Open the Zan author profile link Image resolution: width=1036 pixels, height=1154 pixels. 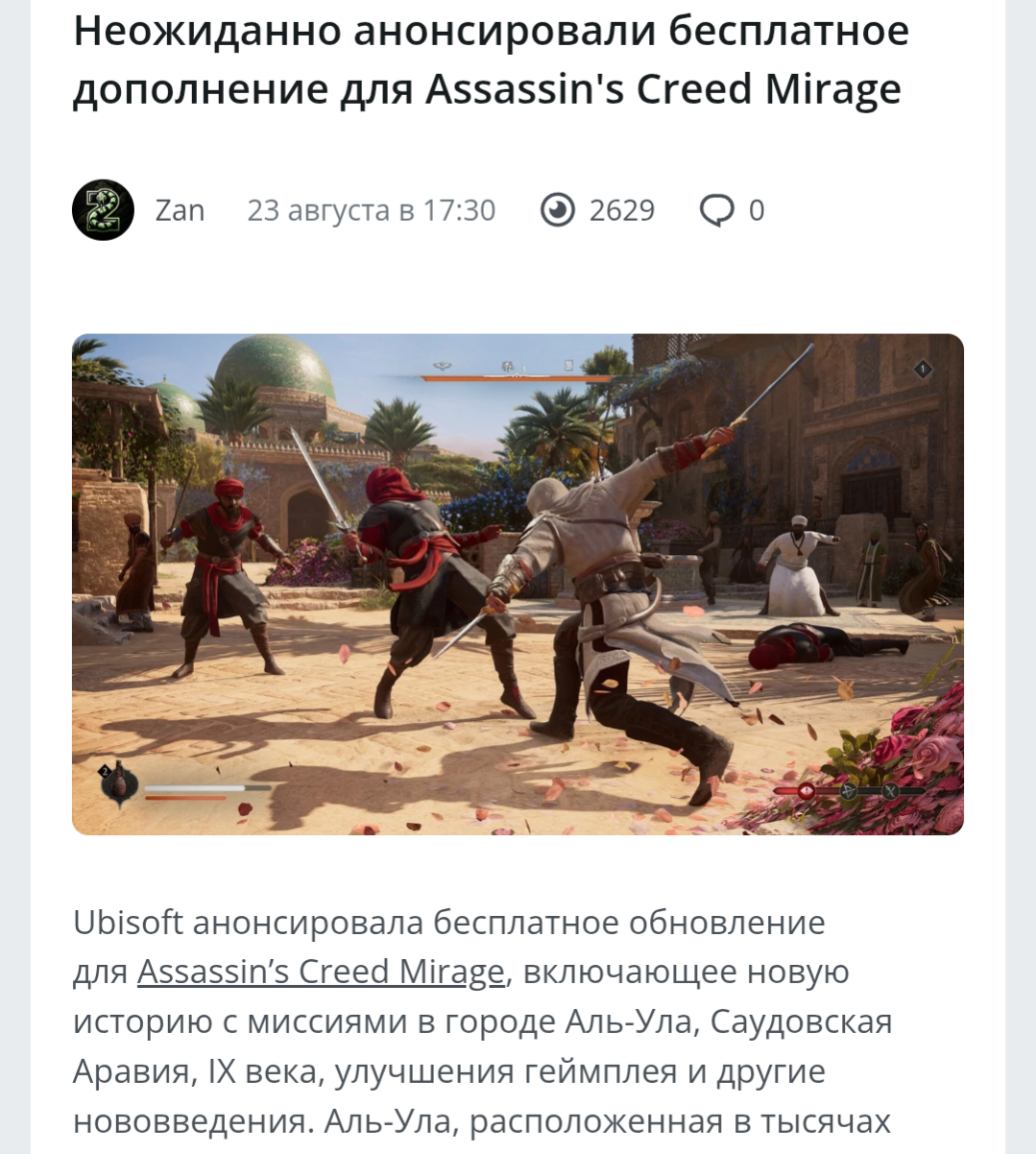tap(180, 210)
